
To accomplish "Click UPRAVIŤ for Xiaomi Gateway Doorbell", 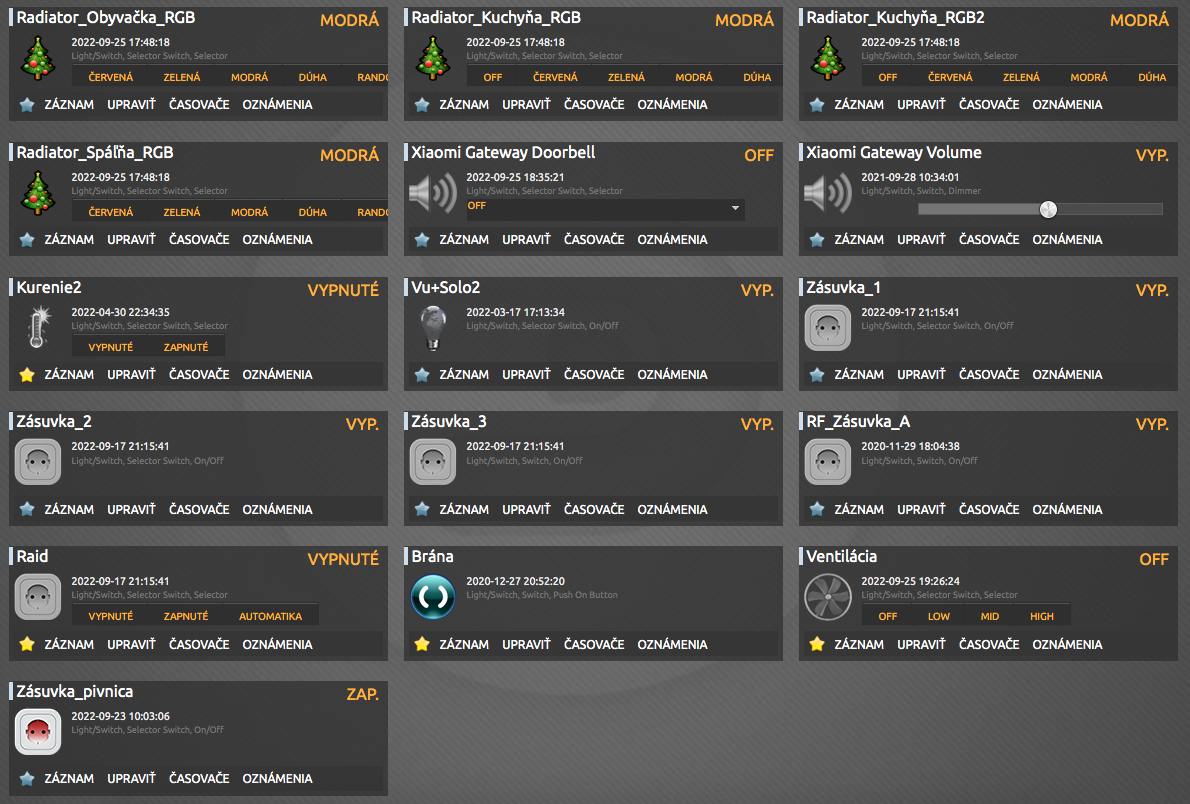I will coord(526,240).
